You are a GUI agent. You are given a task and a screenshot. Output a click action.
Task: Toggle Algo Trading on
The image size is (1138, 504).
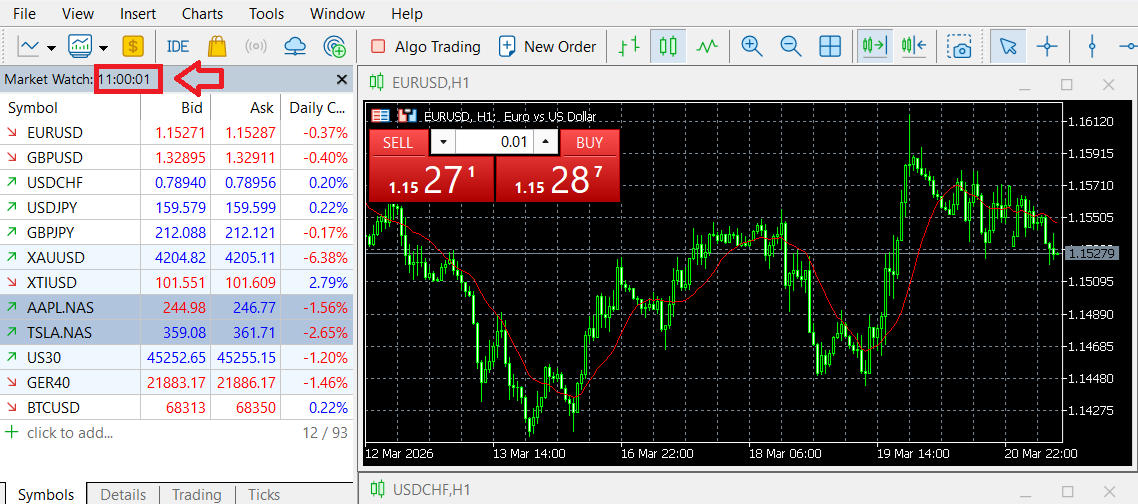tap(425, 46)
